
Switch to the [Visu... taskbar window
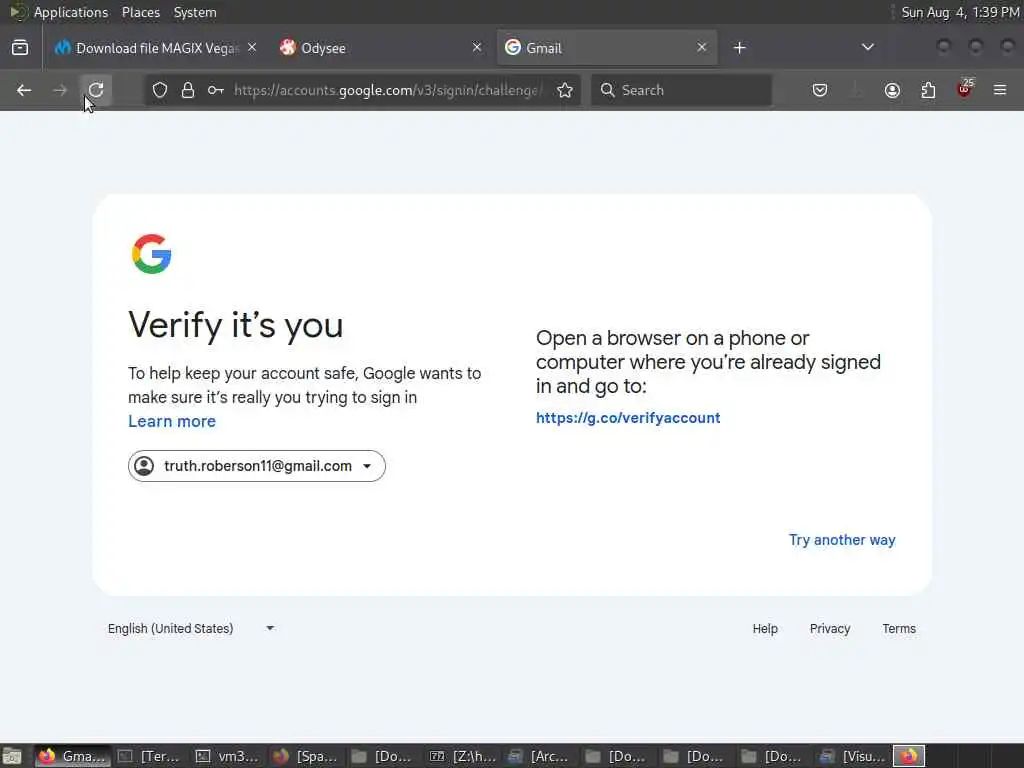(x=852, y=756)
